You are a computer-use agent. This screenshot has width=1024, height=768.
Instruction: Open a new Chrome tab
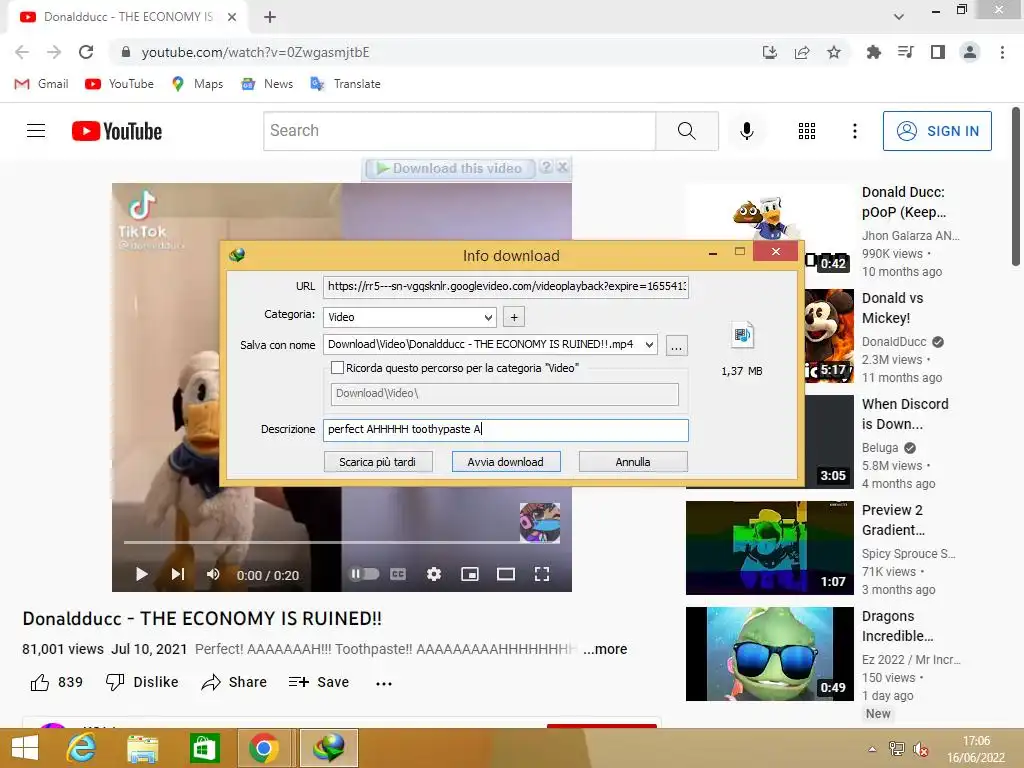270,17
